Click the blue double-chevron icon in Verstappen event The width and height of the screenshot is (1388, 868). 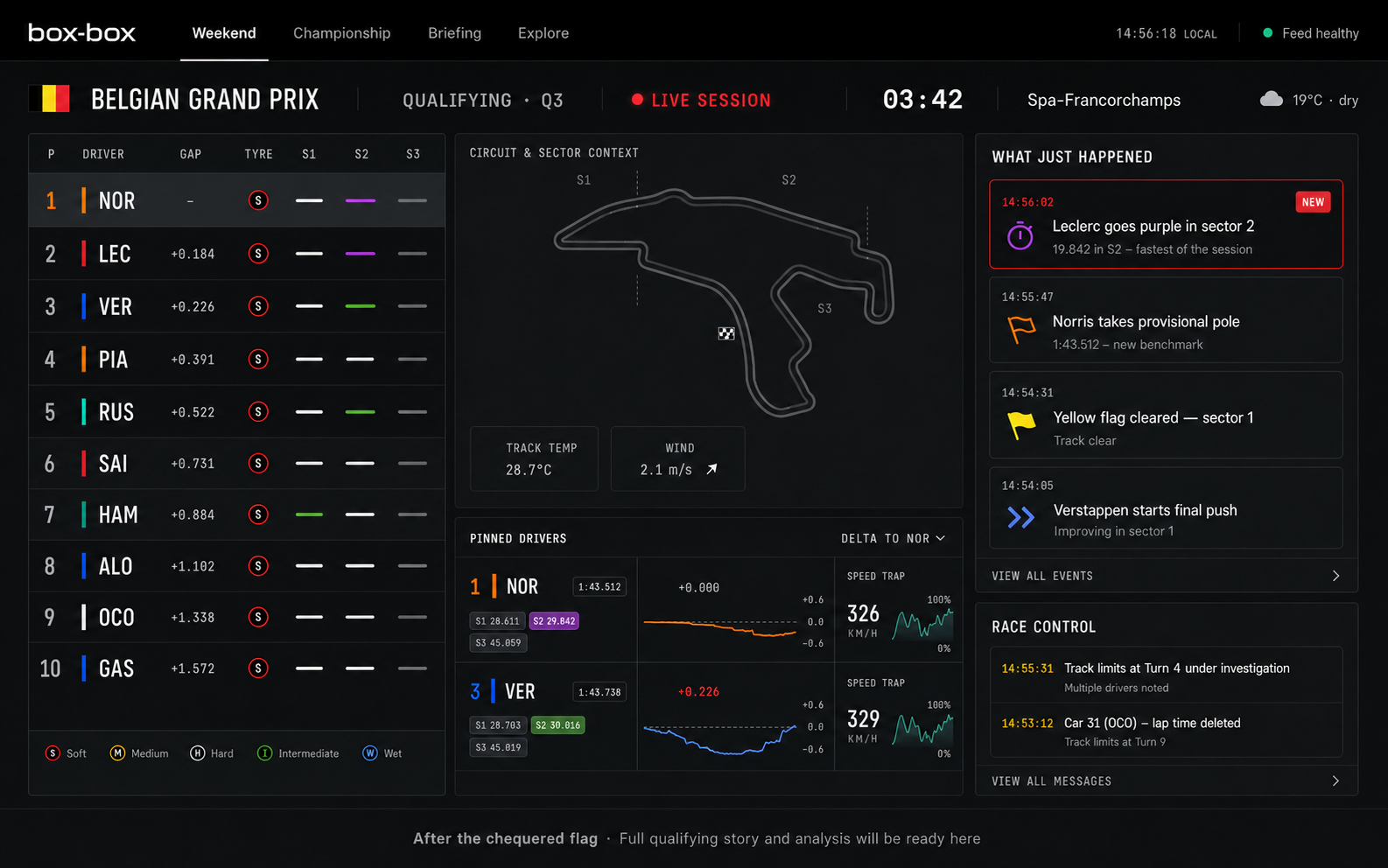coord(1020,518)
